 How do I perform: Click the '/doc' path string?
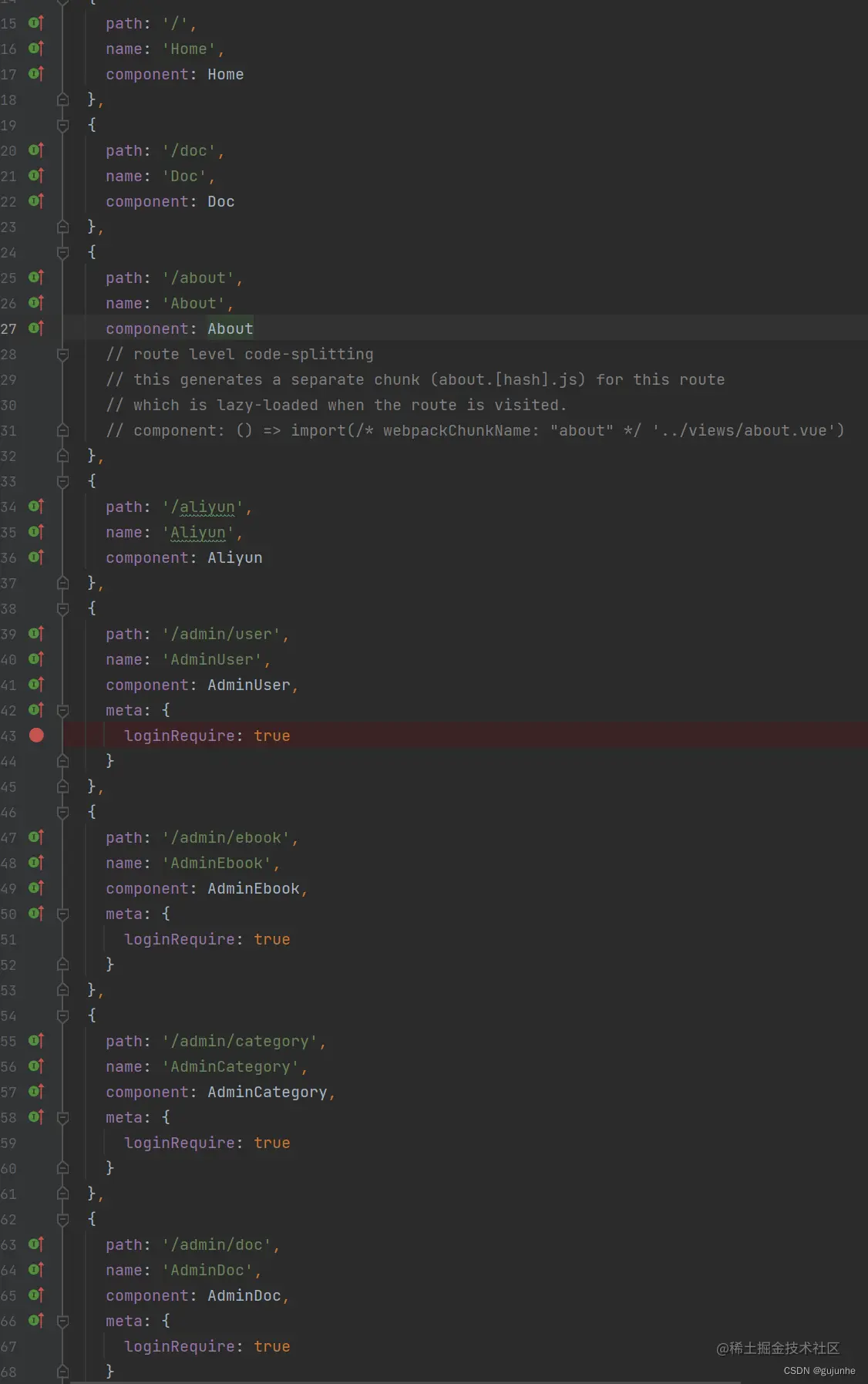click(189, 150)
